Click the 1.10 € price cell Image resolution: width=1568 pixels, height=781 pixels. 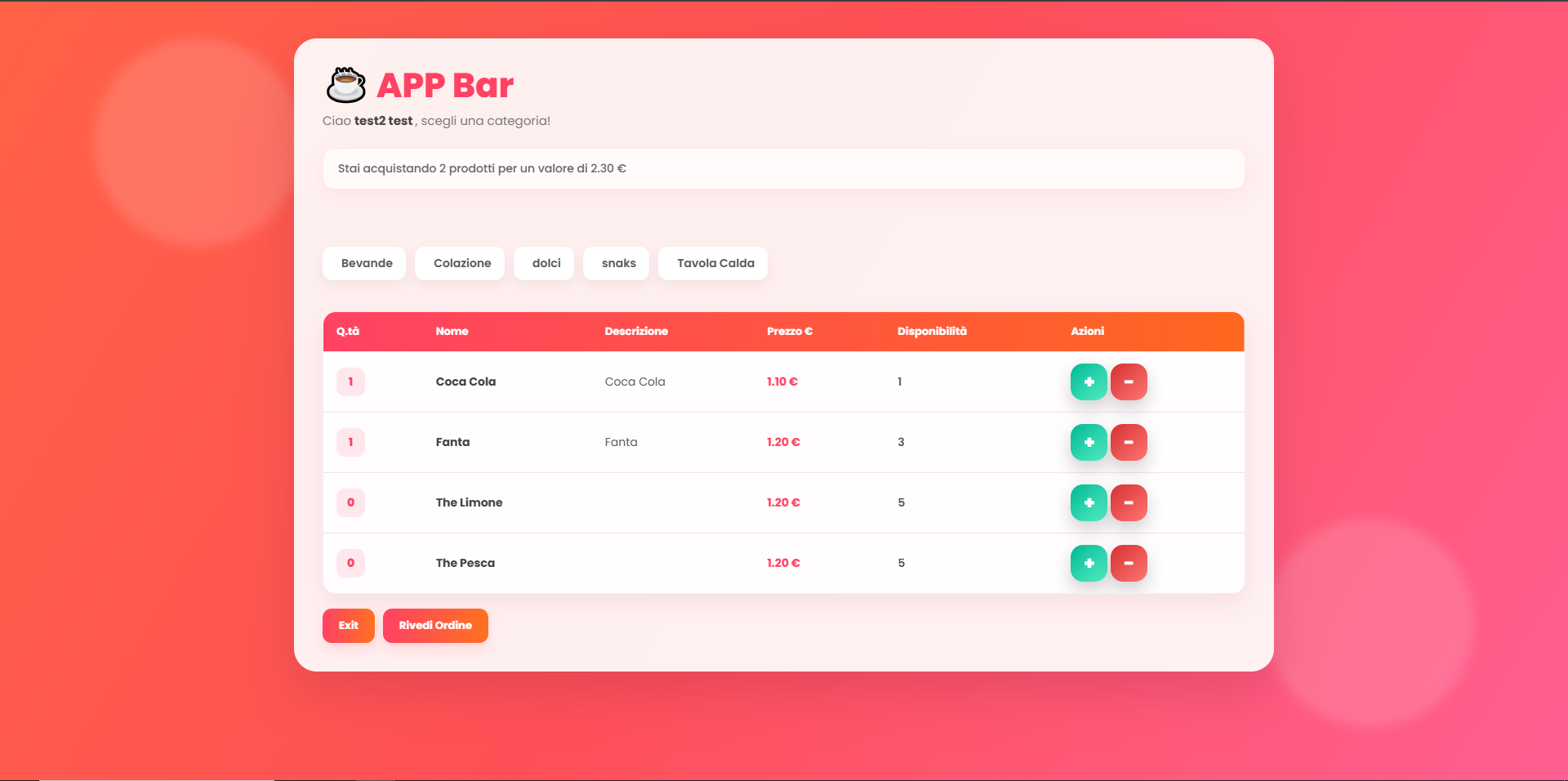click(782, 382)
